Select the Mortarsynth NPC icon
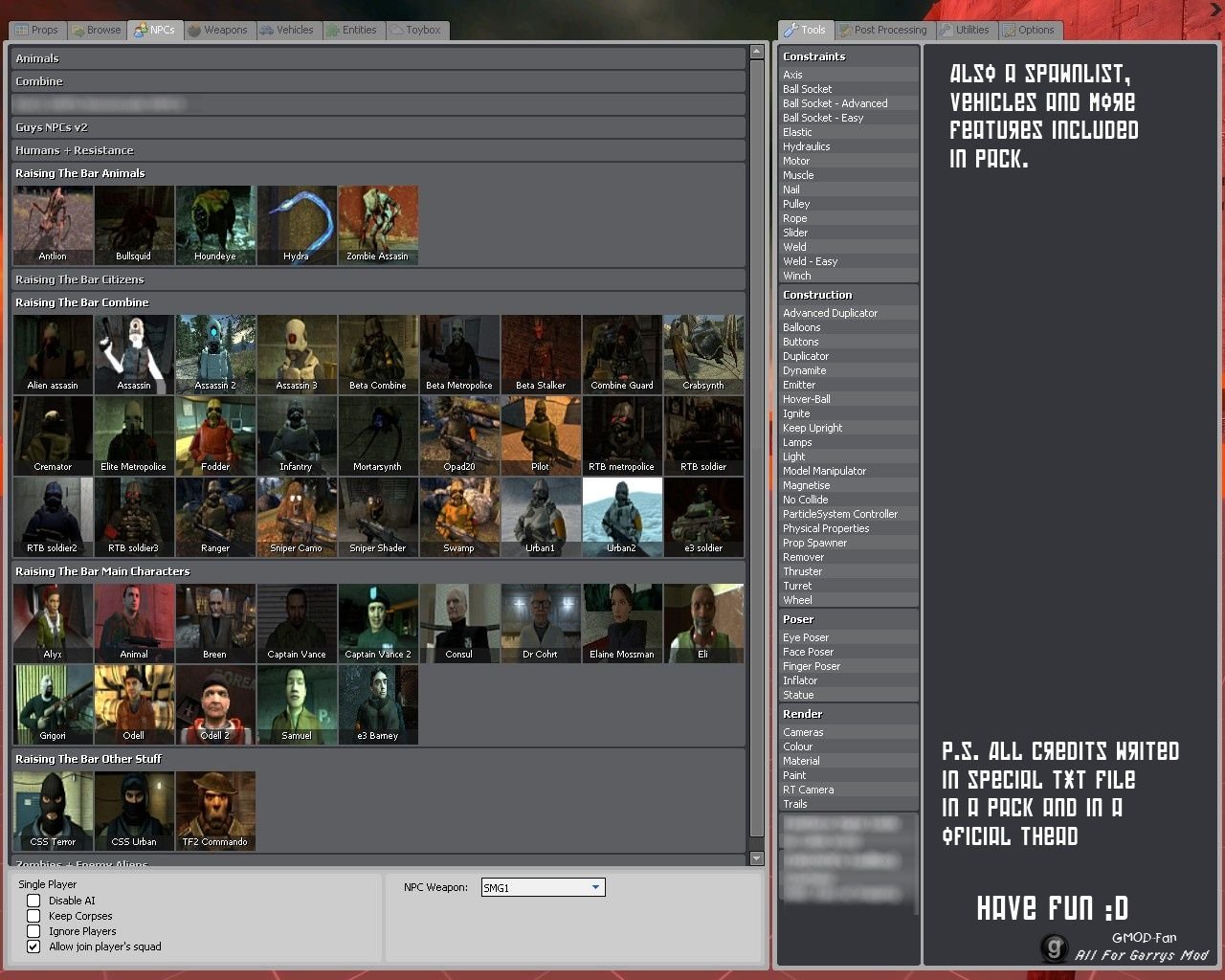The height and width of the screenshot is (980, 1225). 378,435
